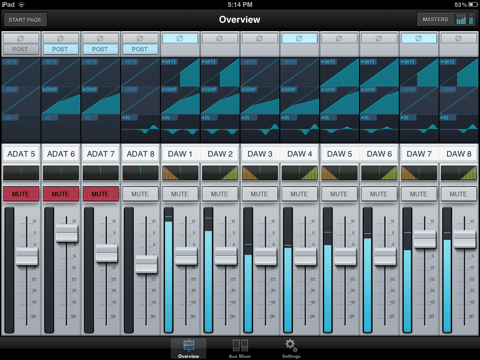Open the Aux Mixer tab
Screen dimensions: 480x360
coord(240,349)
